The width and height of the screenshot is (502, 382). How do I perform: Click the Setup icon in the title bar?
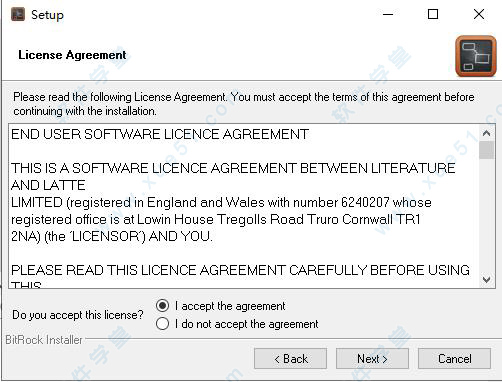(x=18, y=14)
